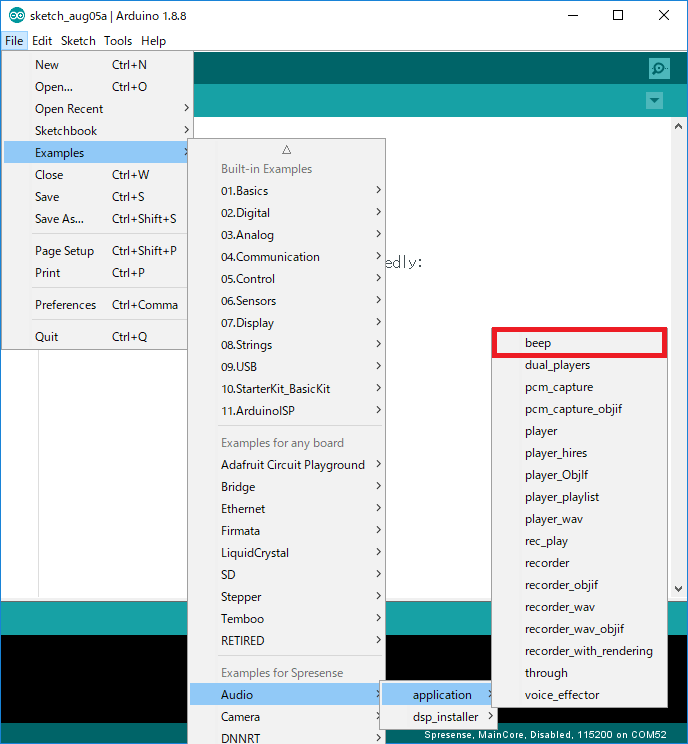
Task: Expand the dsp_installer submenu
Action: point(445,717)
